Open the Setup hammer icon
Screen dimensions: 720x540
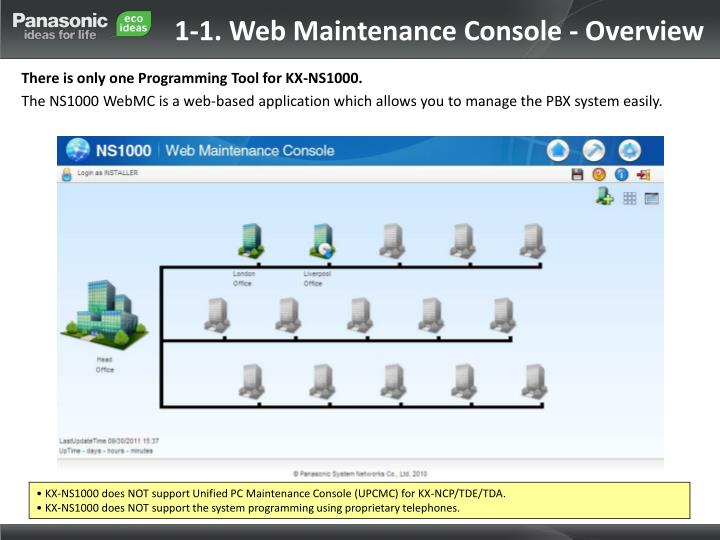[594, 150]
